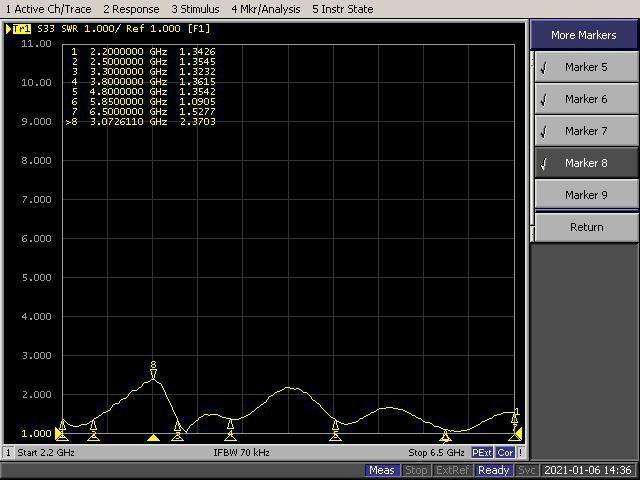640x480 pixels.
Task: Disable Marker 7
Action: pyautogui.click(x=585, y=131)
